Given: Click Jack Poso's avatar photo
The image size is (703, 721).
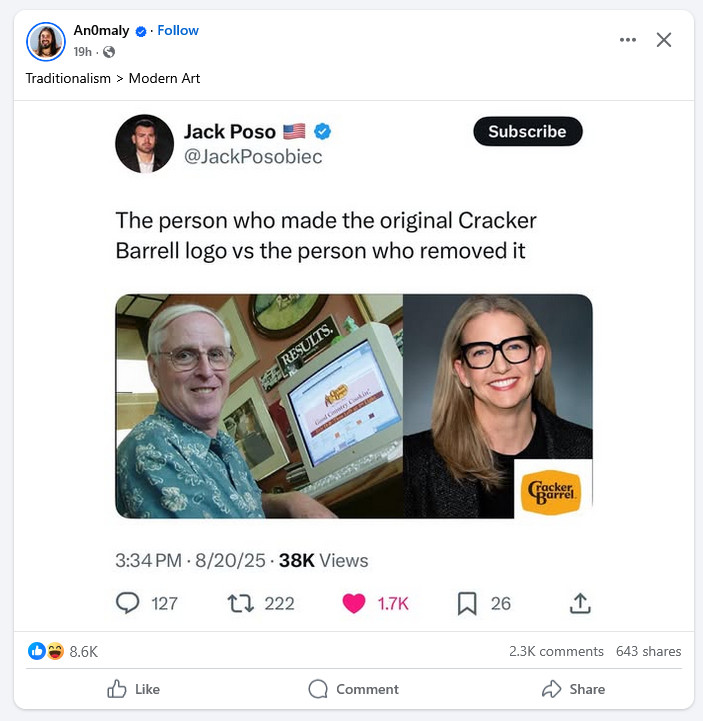Looking at the screenshot, I should [144, 144].
